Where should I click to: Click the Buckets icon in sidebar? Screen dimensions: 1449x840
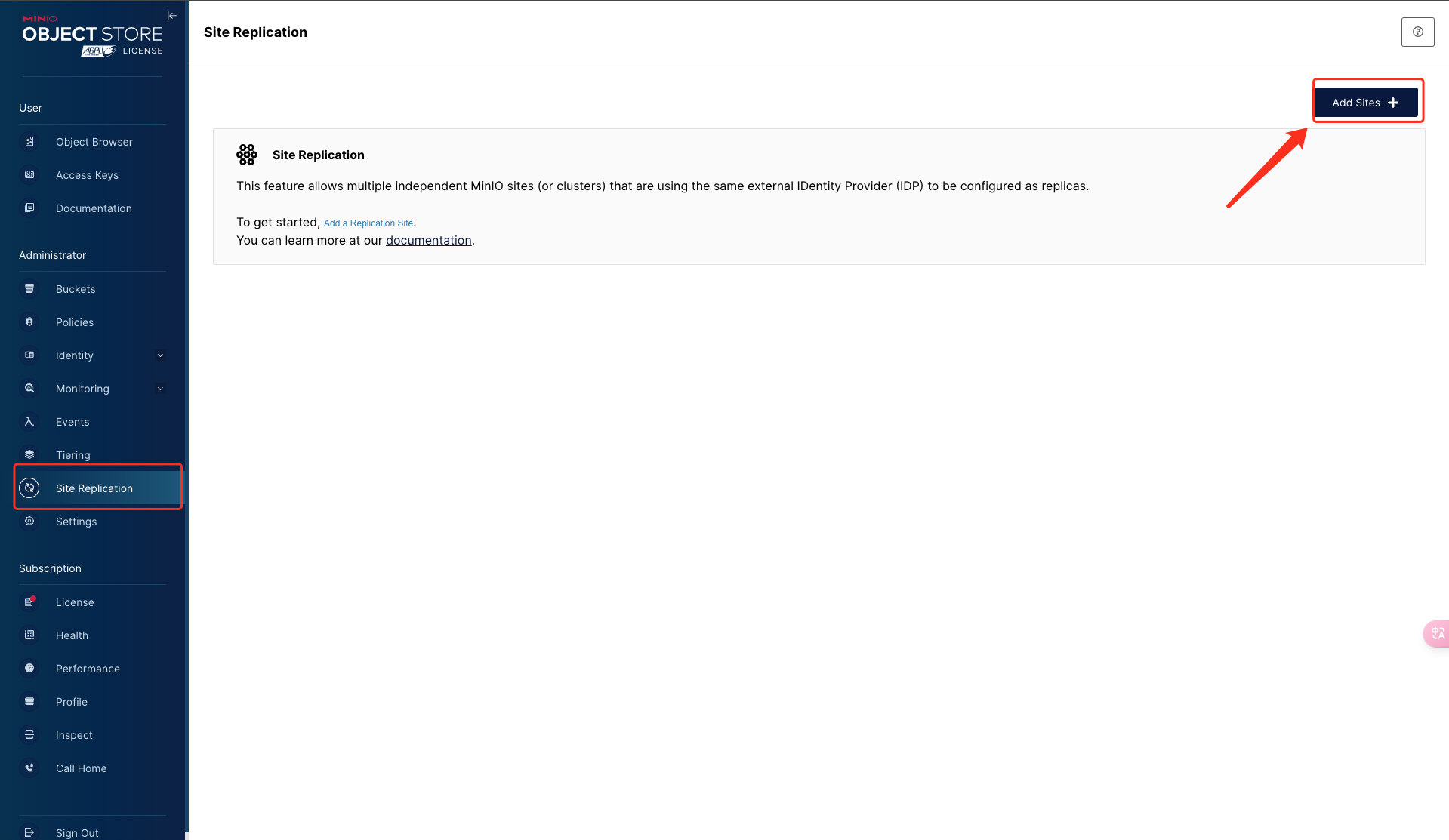(29, 289)
